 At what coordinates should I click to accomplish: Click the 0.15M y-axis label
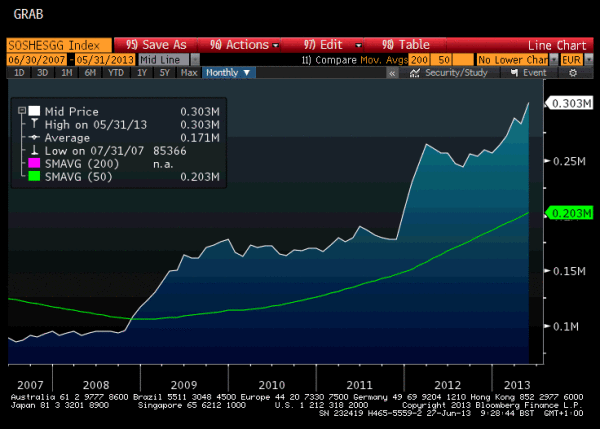569,271
